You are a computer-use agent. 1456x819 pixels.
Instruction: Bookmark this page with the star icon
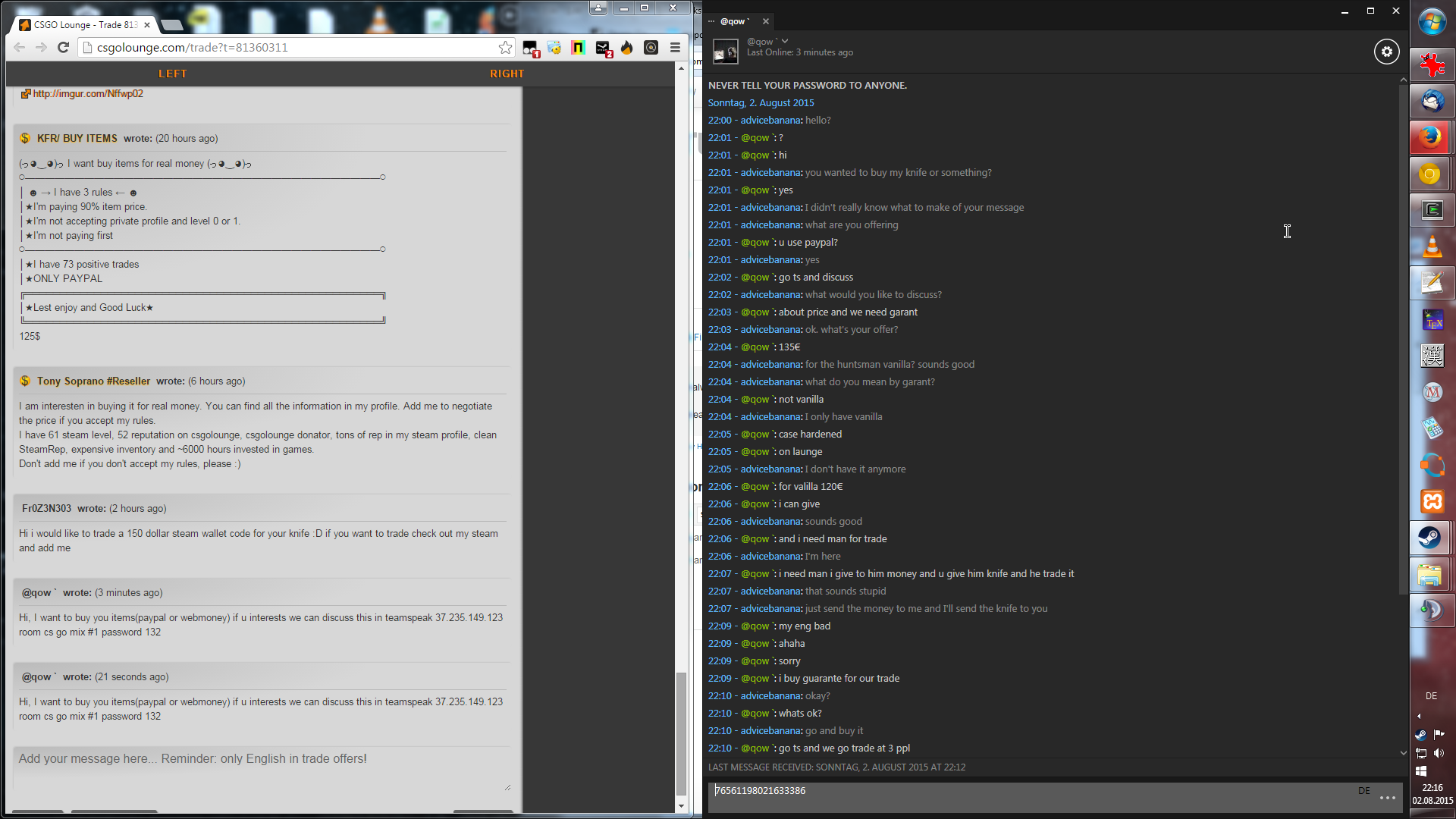(505, 48)
